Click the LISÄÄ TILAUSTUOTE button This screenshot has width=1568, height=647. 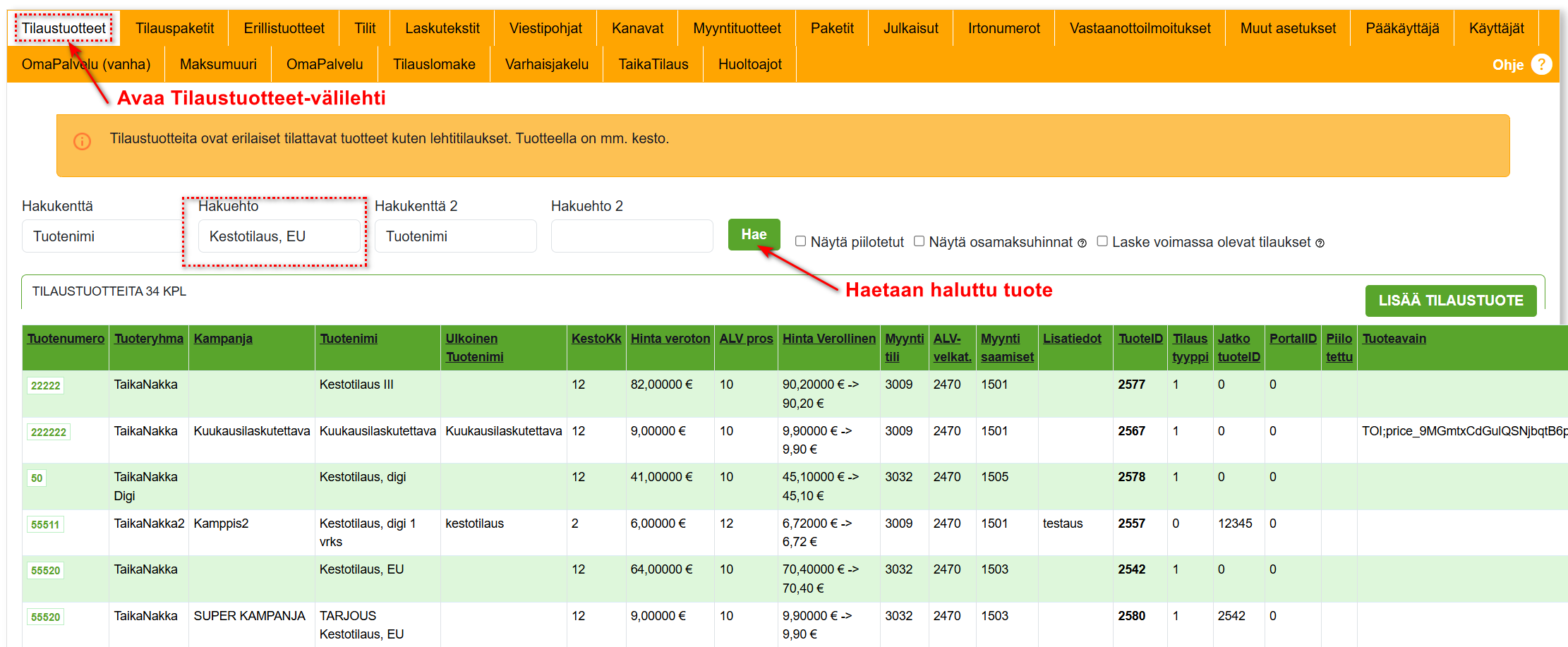point(1451,301)
